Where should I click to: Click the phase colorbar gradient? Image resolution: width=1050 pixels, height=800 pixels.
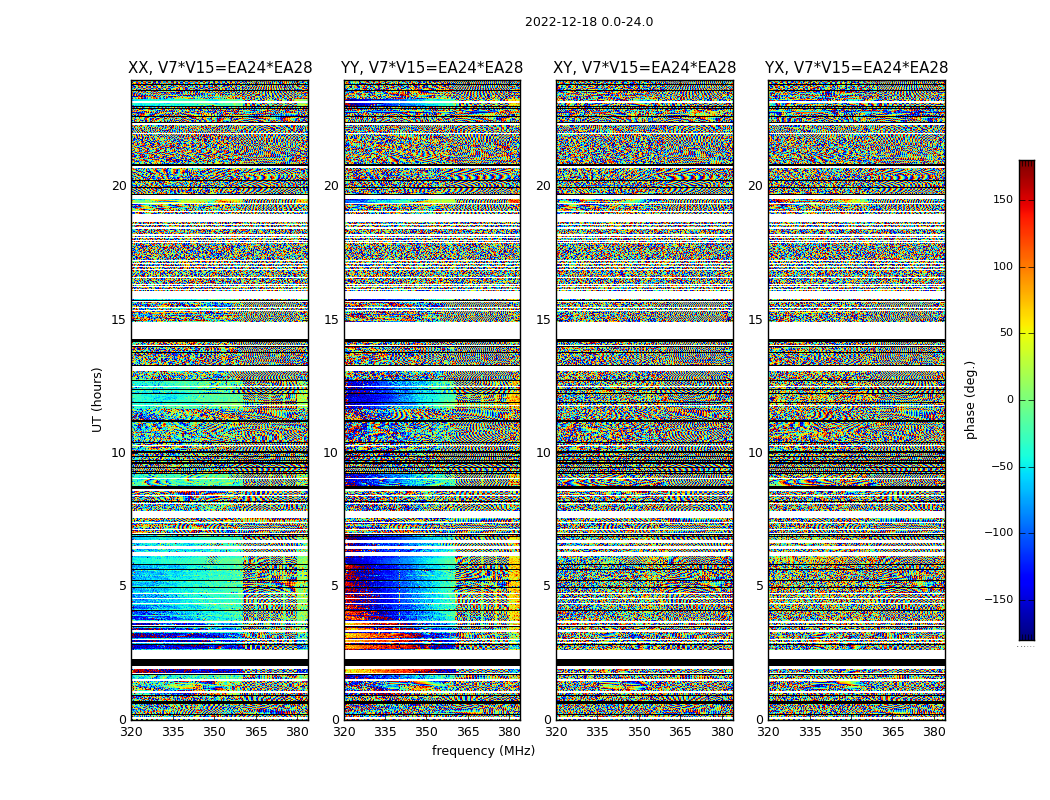(x=1027, y=400)
